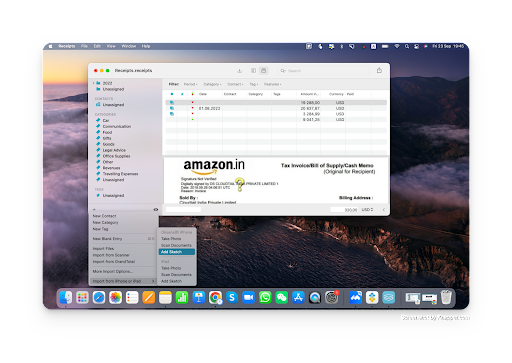Screen dimensions: 512x363
Task: Choose Import from Scanner menu item
Action: click(x=111, y=255)
